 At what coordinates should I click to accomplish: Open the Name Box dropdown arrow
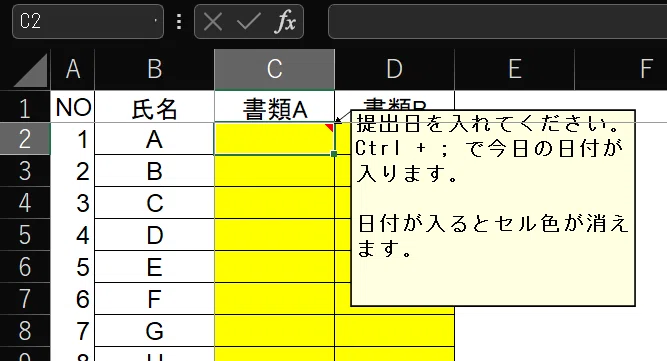[x=155, y=21]
